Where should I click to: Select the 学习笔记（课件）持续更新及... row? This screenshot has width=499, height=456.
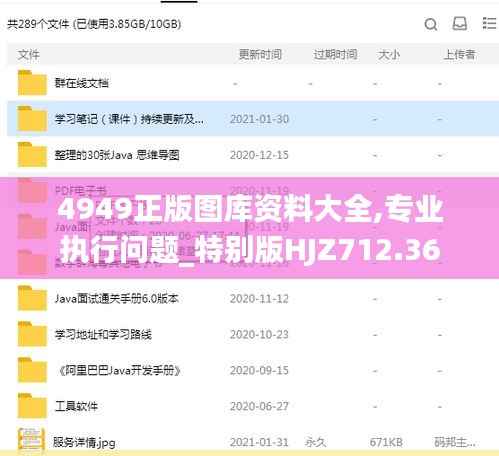point(253,119)
